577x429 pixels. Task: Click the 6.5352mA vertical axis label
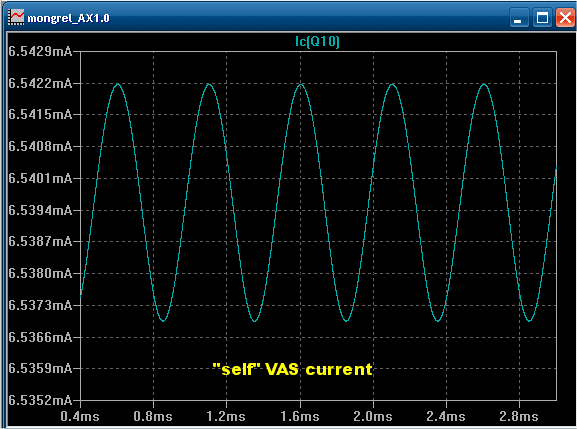[x=40, y=400]
